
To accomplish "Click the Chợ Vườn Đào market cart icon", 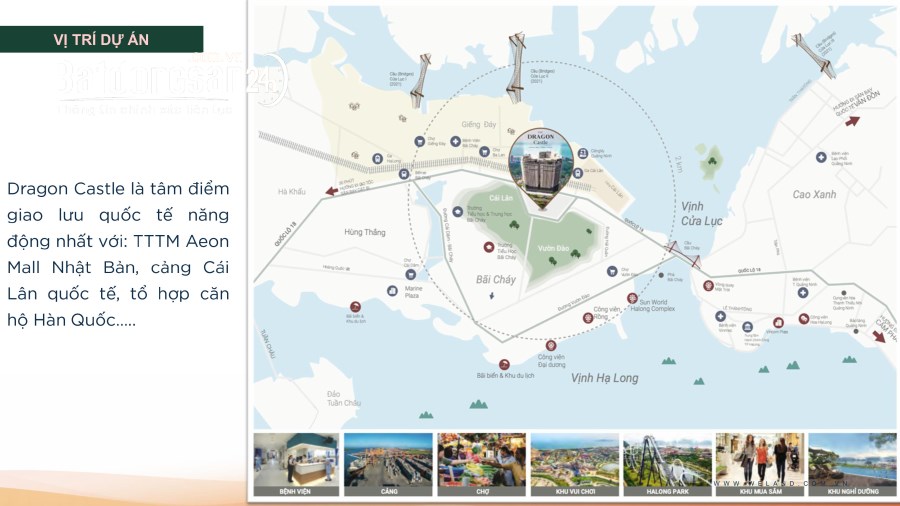I will pyautogui.click(x=612, y=271).
